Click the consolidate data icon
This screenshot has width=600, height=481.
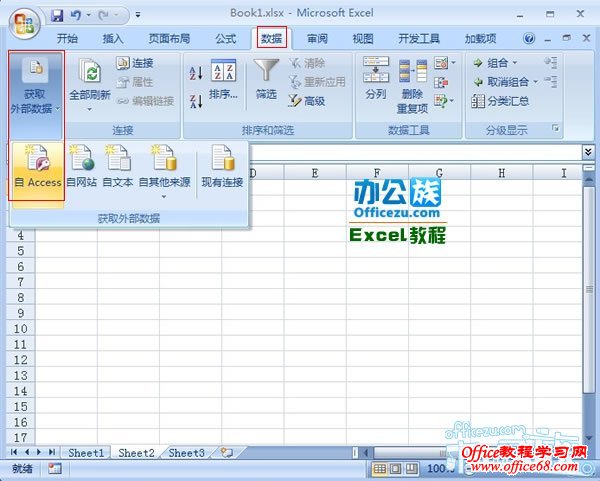pos(441,82)
